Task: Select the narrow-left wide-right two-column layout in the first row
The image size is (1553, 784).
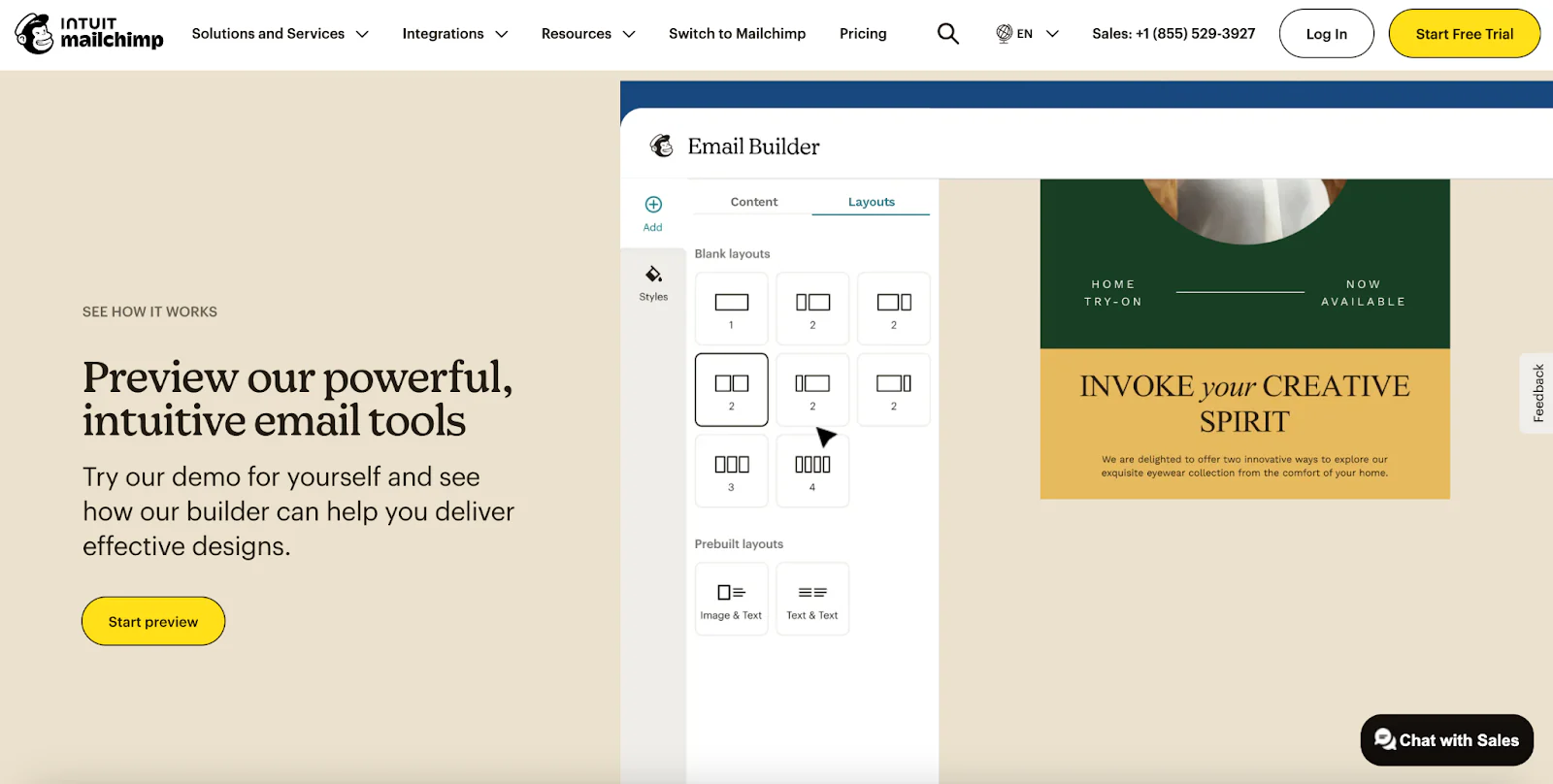Action: click(x=812, y=309)
